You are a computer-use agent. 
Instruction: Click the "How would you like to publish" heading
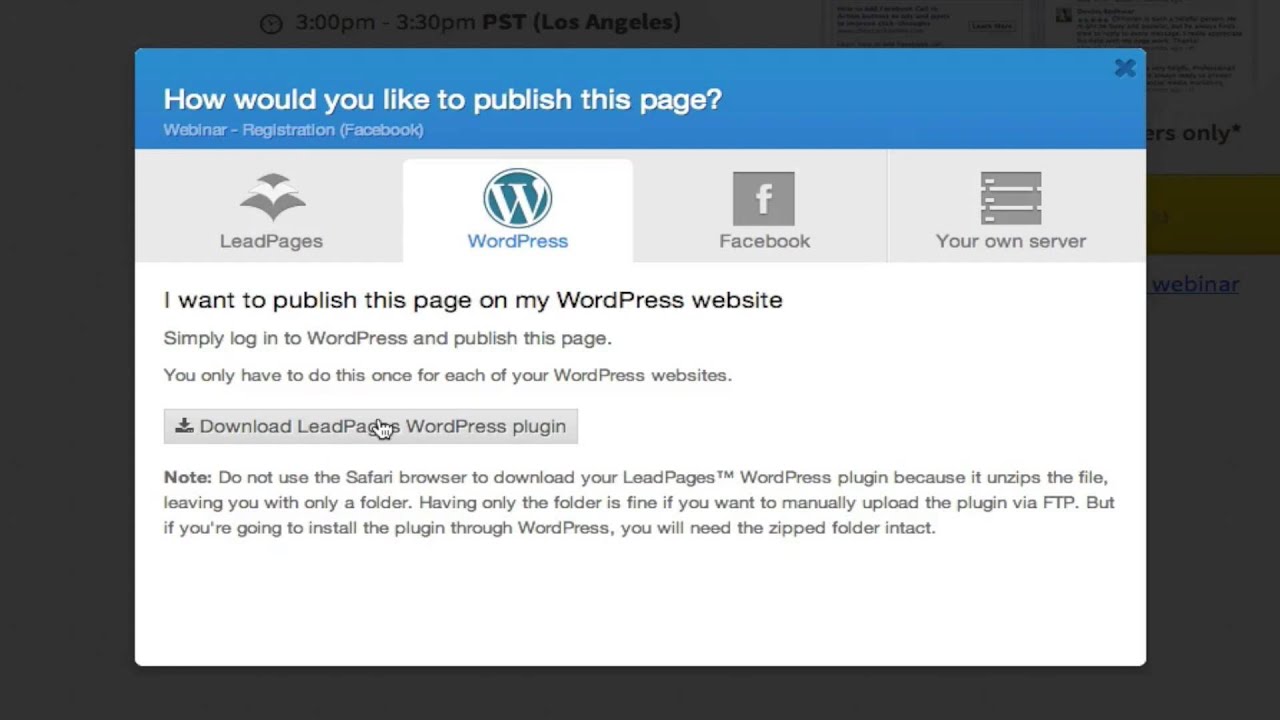[x=442, y=99]
